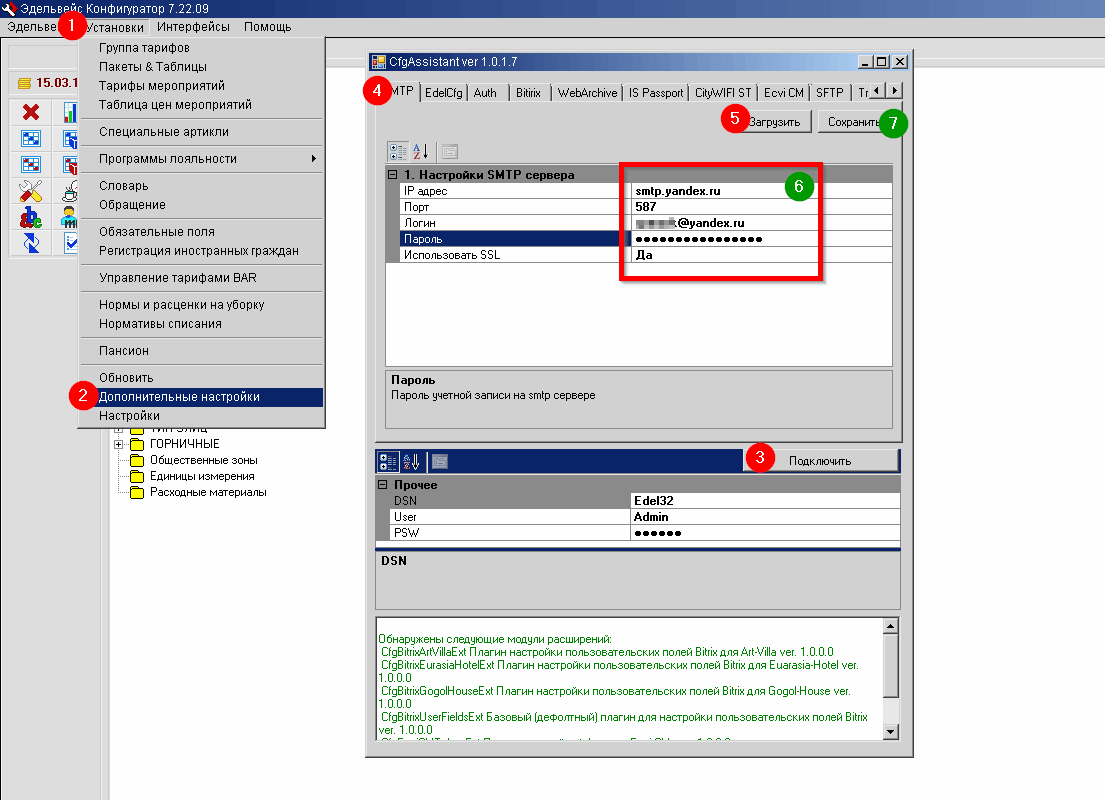Open the WebArchive tab
The width and height of the screenshot is (1105, 800).
coord(587,93)
